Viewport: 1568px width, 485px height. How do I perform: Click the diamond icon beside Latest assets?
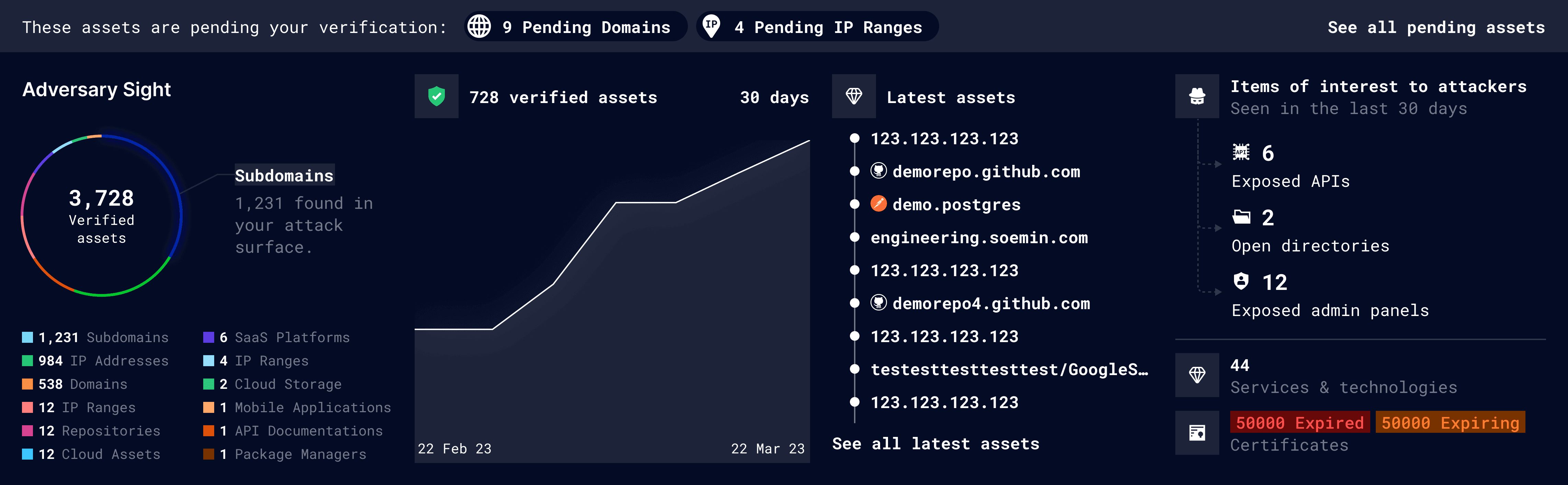coord(853,96)
